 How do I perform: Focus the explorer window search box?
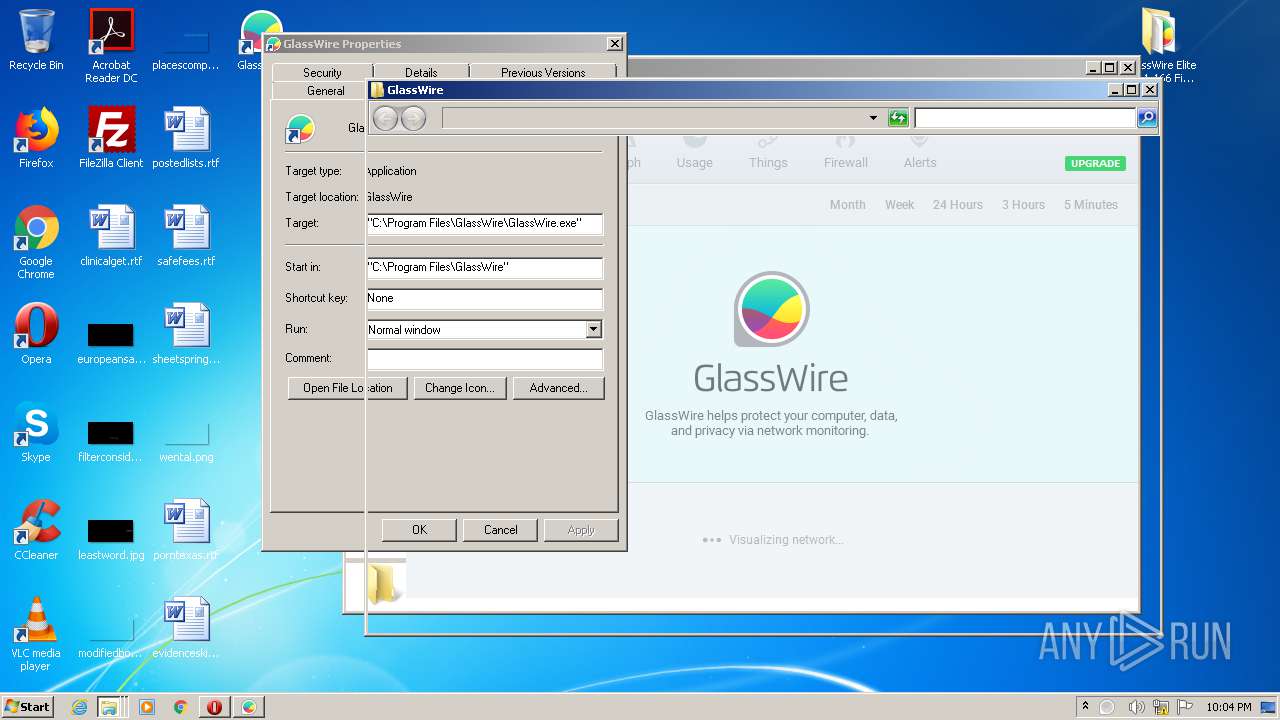click(1025, 118)
